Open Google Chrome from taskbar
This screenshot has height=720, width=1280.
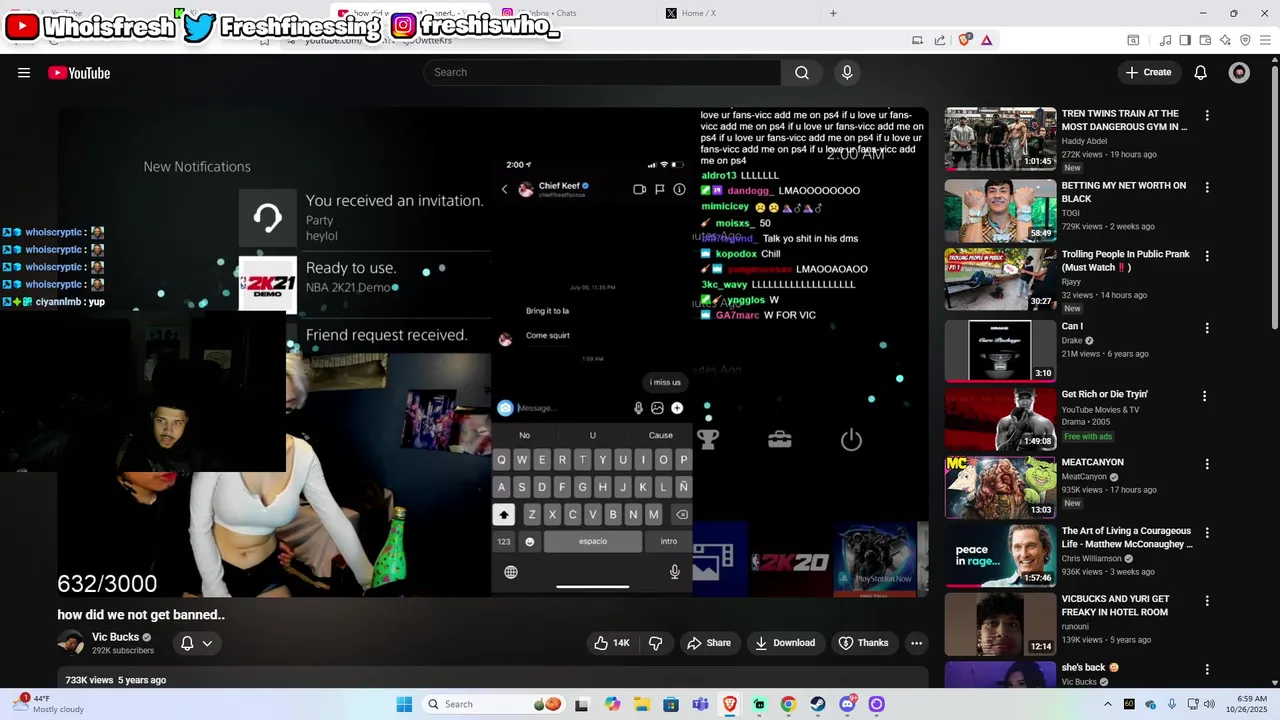(x=788, y=704)
